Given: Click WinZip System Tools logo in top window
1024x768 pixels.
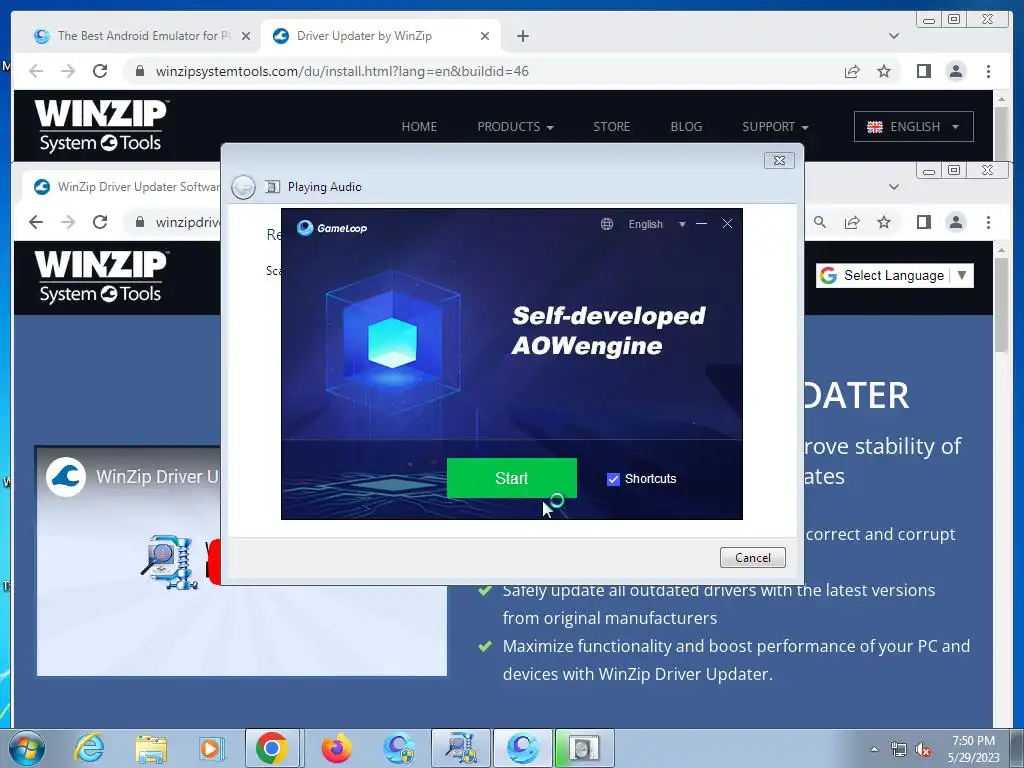Looking at the screenshot, I should tap(101, 126).
